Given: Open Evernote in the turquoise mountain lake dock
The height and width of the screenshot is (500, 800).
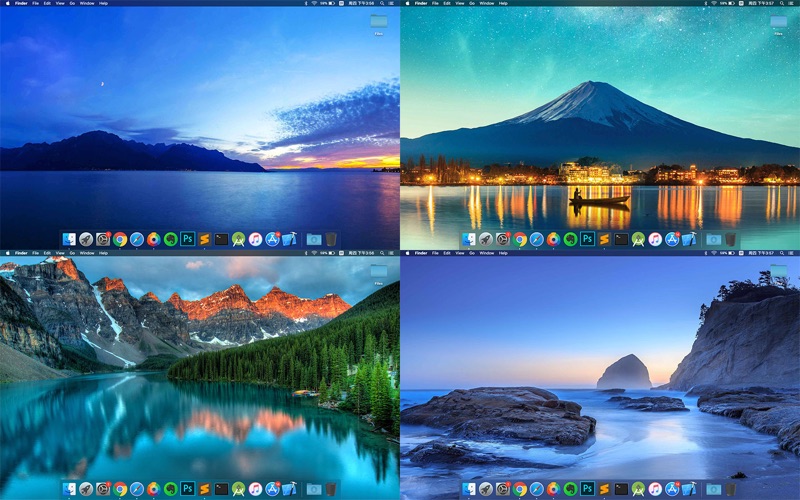Looking at the screenshot, I should pyautogui.click(x=170, y=489).
